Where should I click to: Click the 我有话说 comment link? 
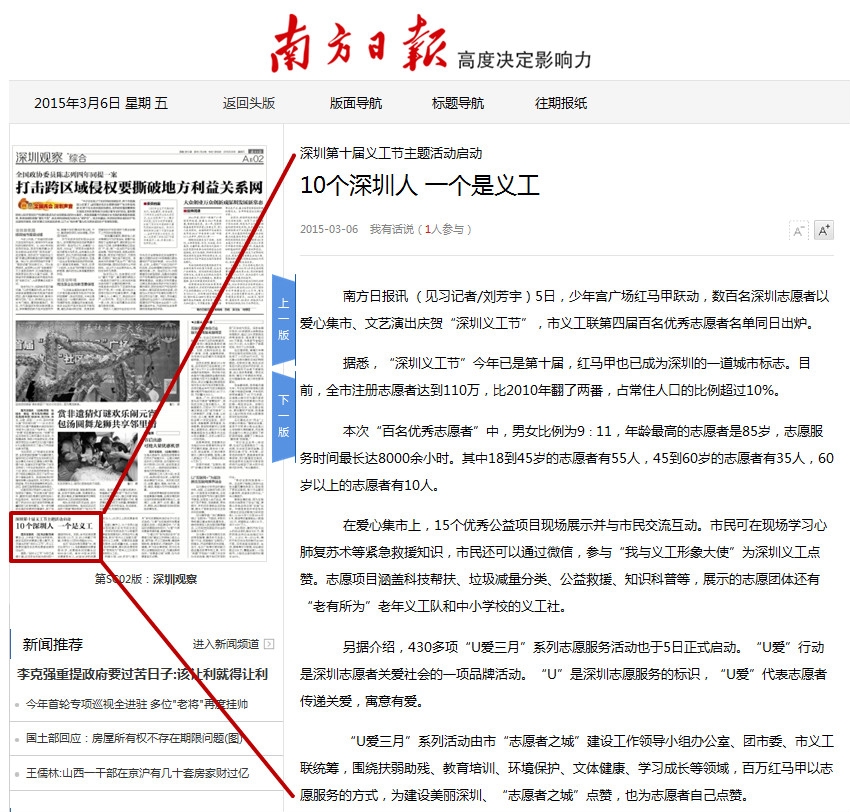pos(391,229)
